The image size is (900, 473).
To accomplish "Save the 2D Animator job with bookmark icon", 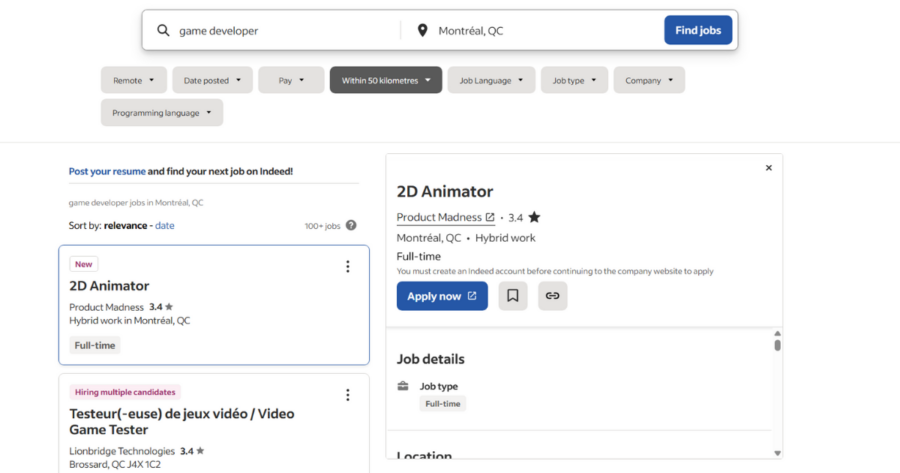I will [x=513, y=296].
